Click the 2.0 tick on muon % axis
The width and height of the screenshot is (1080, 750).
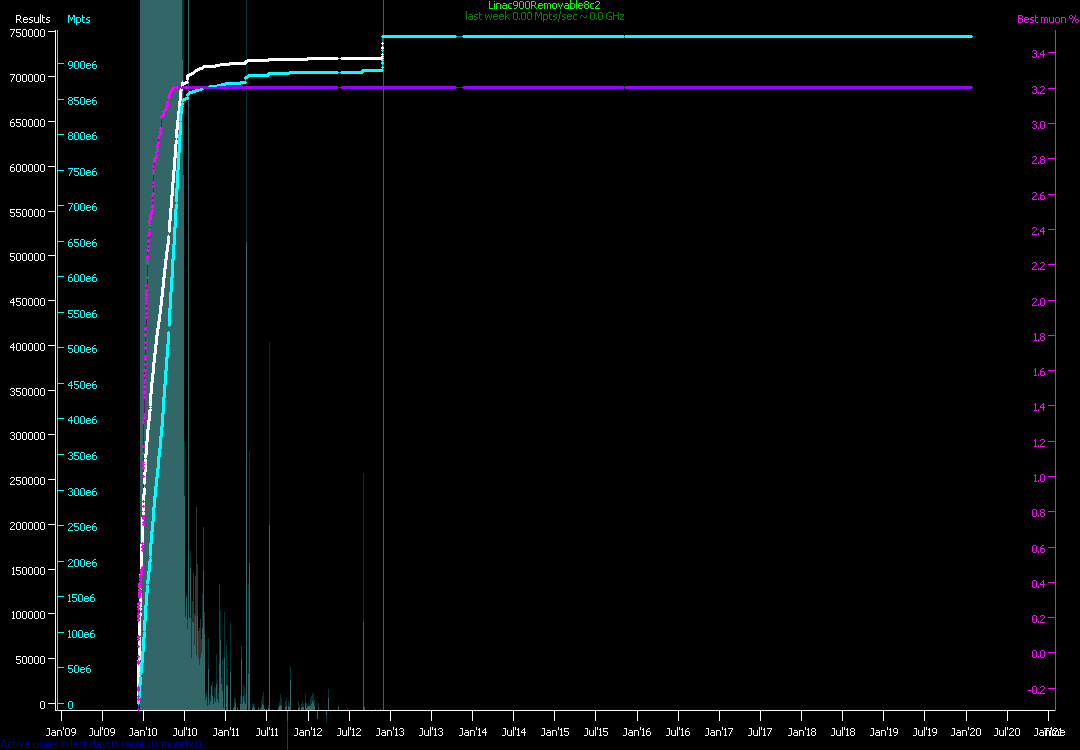(x=1039, y=301)
